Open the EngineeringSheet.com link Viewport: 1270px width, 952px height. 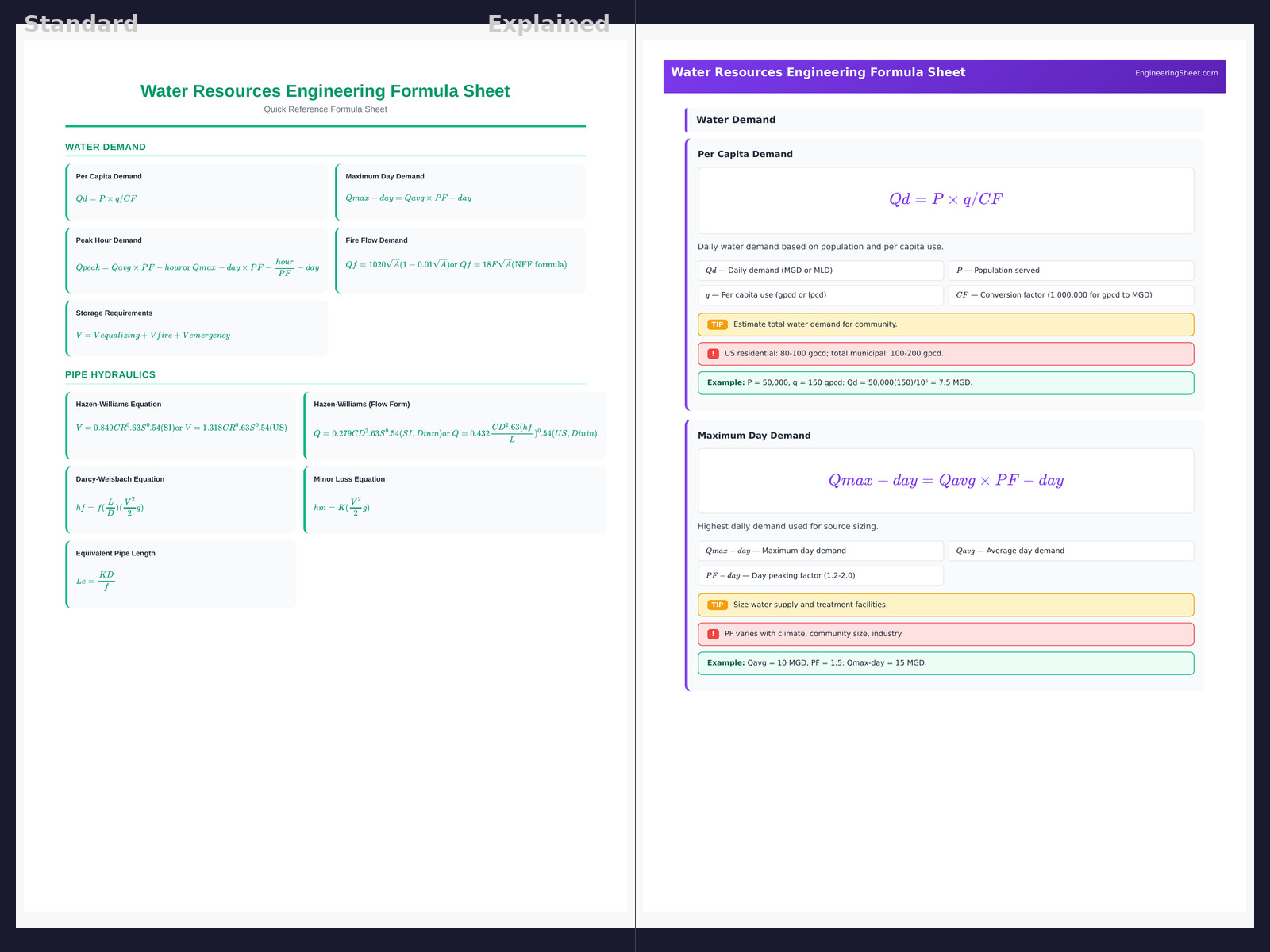coord(1176,73)
